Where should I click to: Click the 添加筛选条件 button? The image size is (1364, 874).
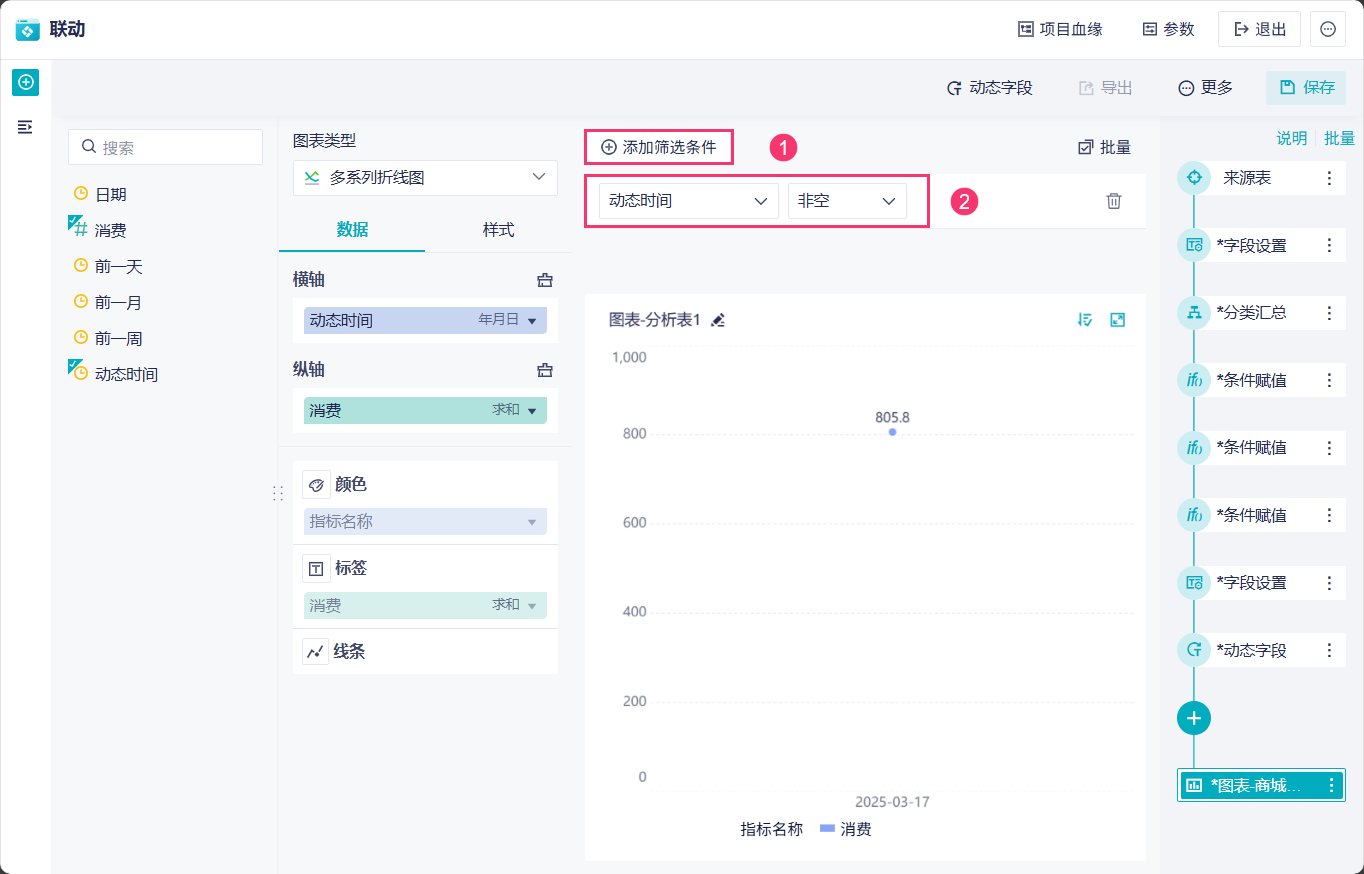659,147
